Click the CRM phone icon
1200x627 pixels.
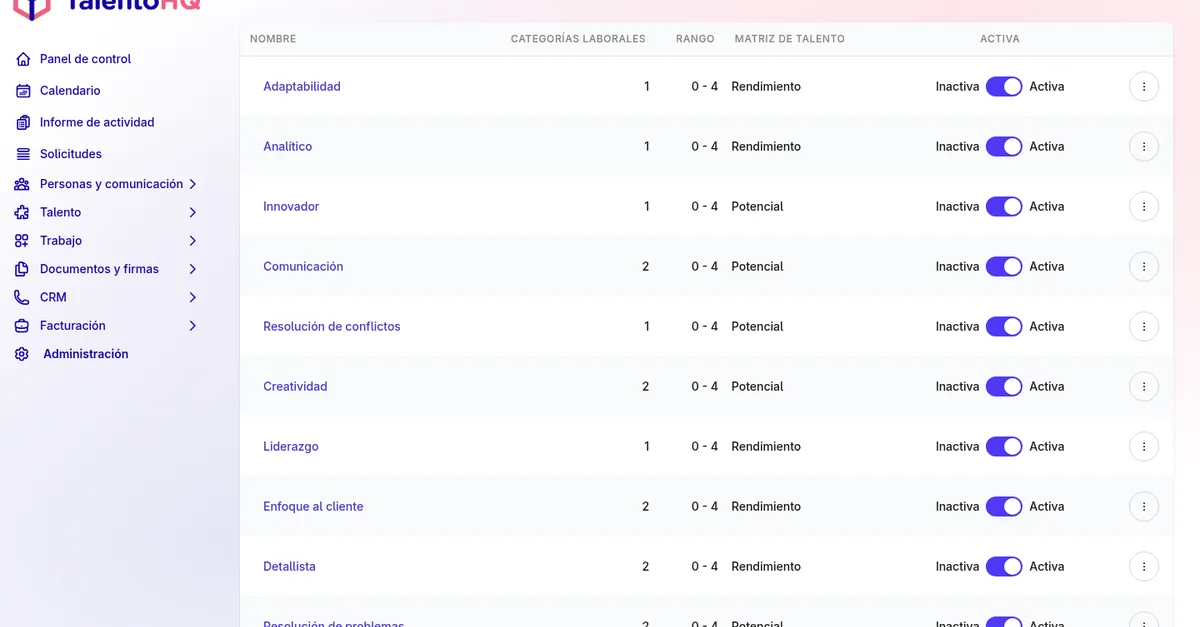click(22, 297)
